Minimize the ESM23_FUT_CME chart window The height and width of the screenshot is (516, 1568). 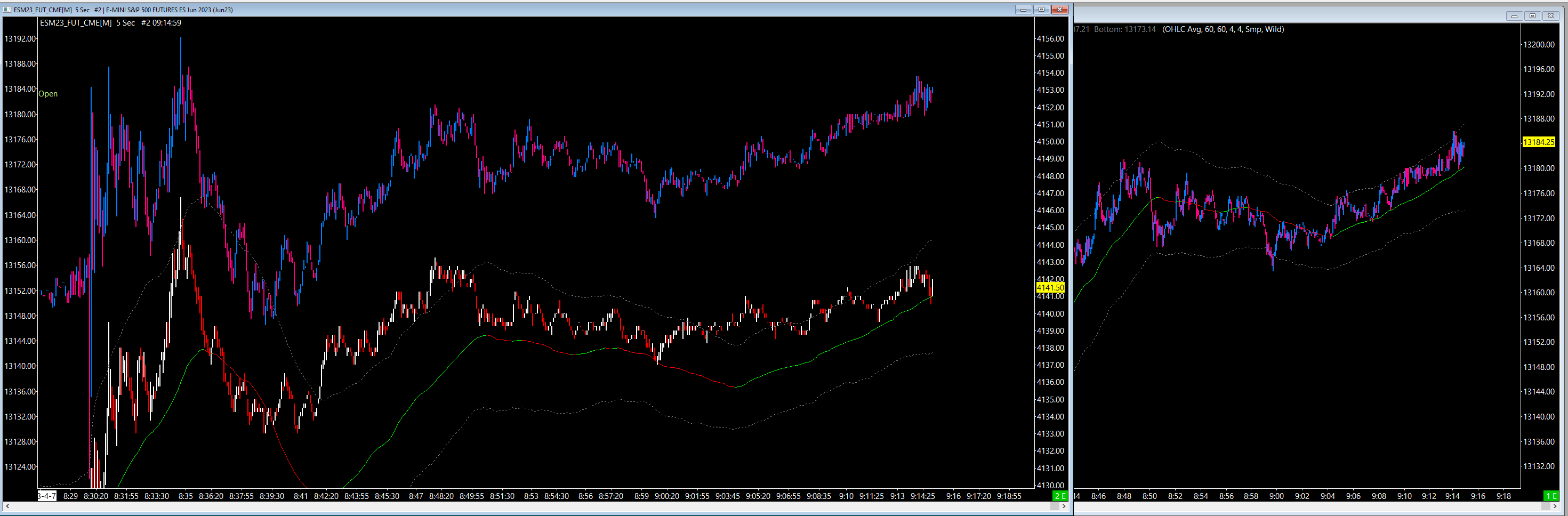[x=1023, y=9]
